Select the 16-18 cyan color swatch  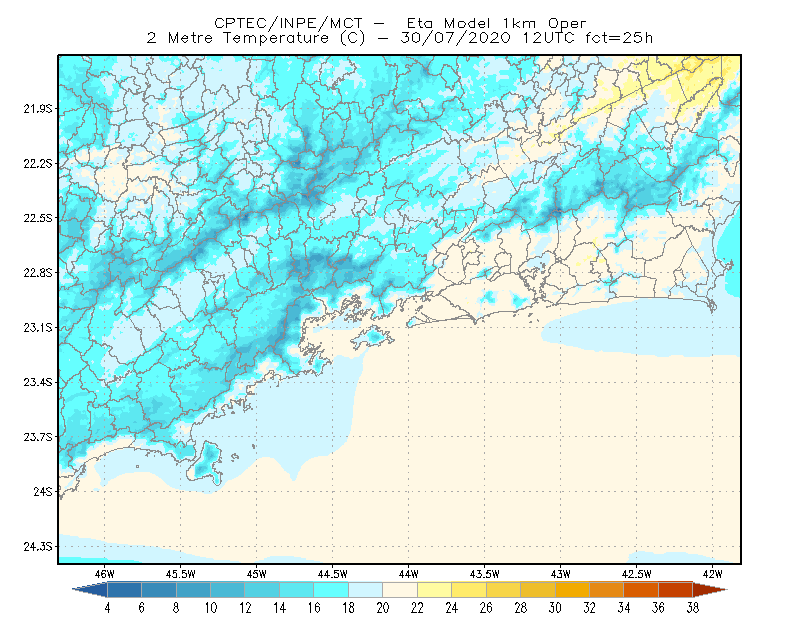coord(331,590)
